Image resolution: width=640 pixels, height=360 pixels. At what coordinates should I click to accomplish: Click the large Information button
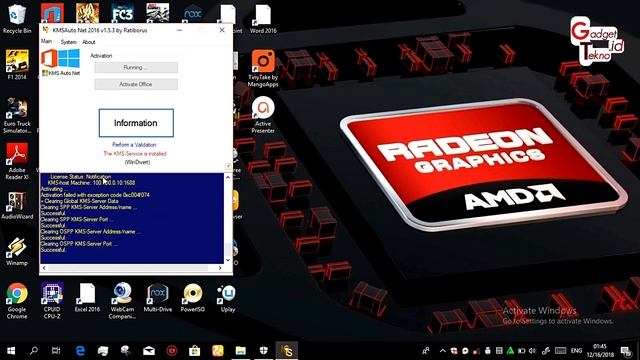tap(136, 123)
